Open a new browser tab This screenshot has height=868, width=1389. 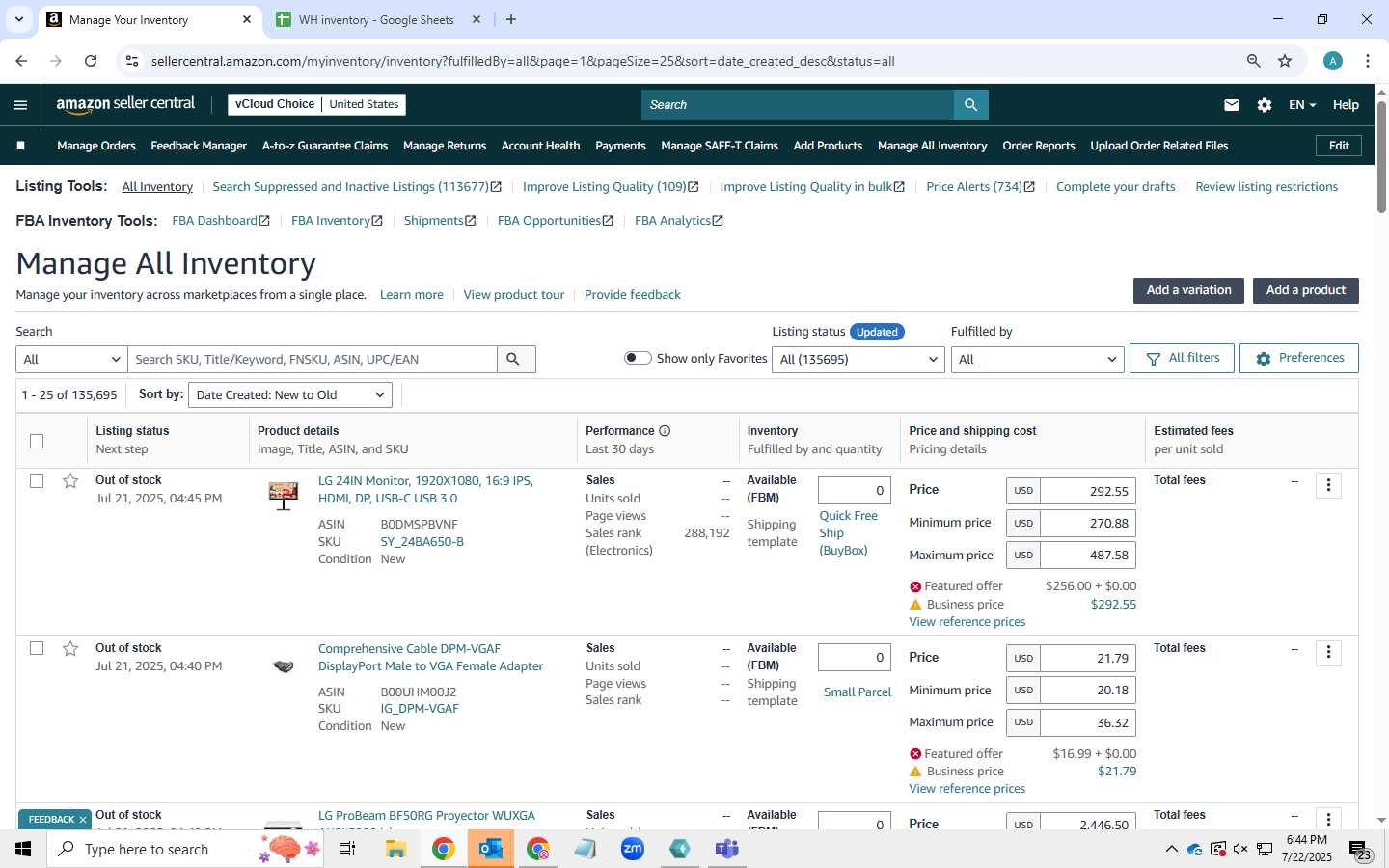tap(511, 19)
